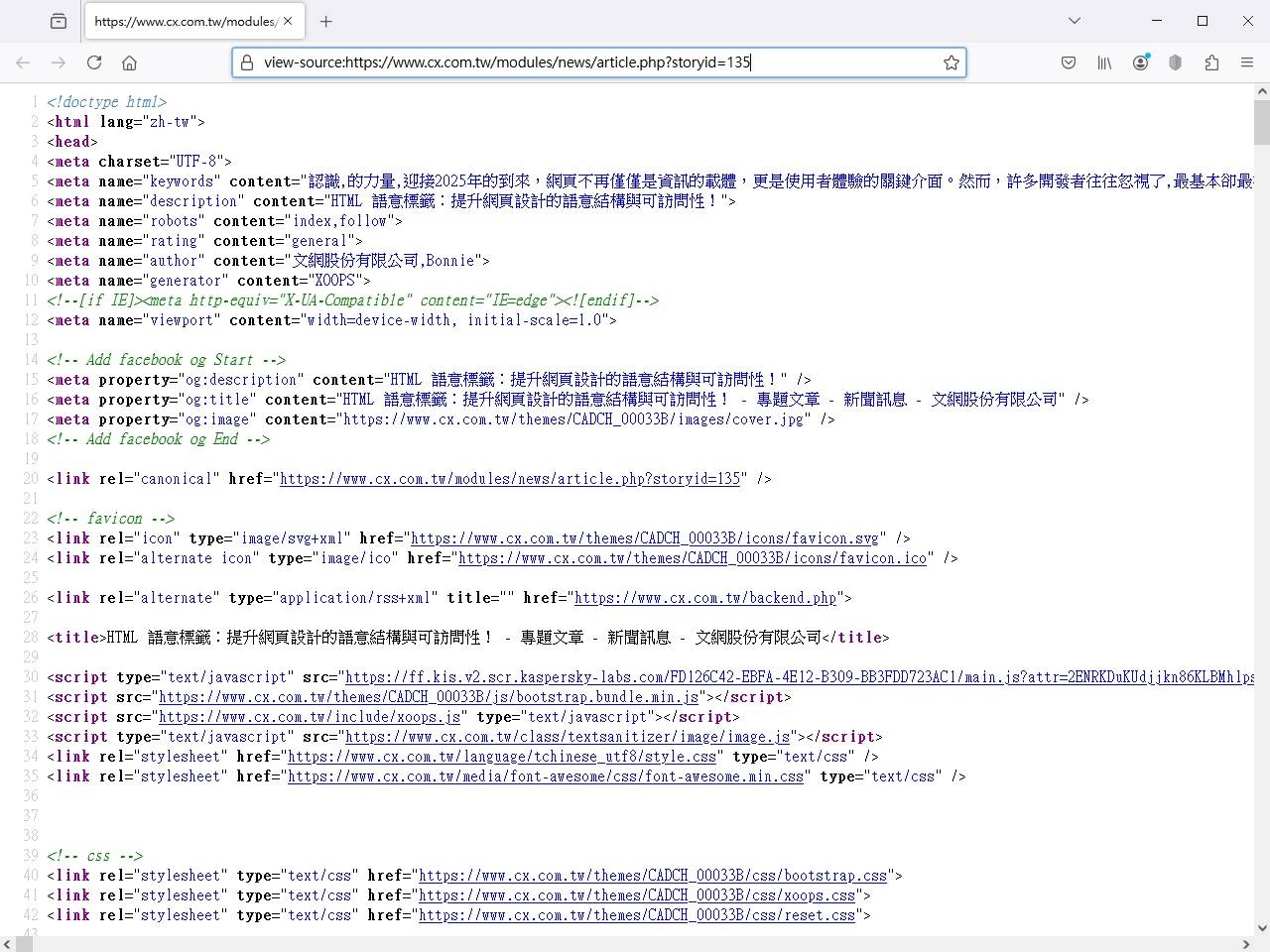Open the canonical article.php?storyid=135 link
Viewport: 1270px width, 952px height.
510,479
